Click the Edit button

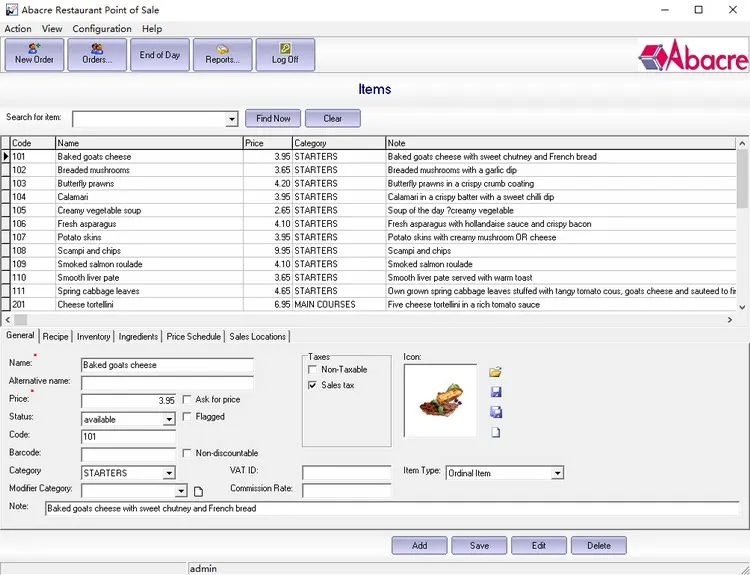tap(539, 545)
